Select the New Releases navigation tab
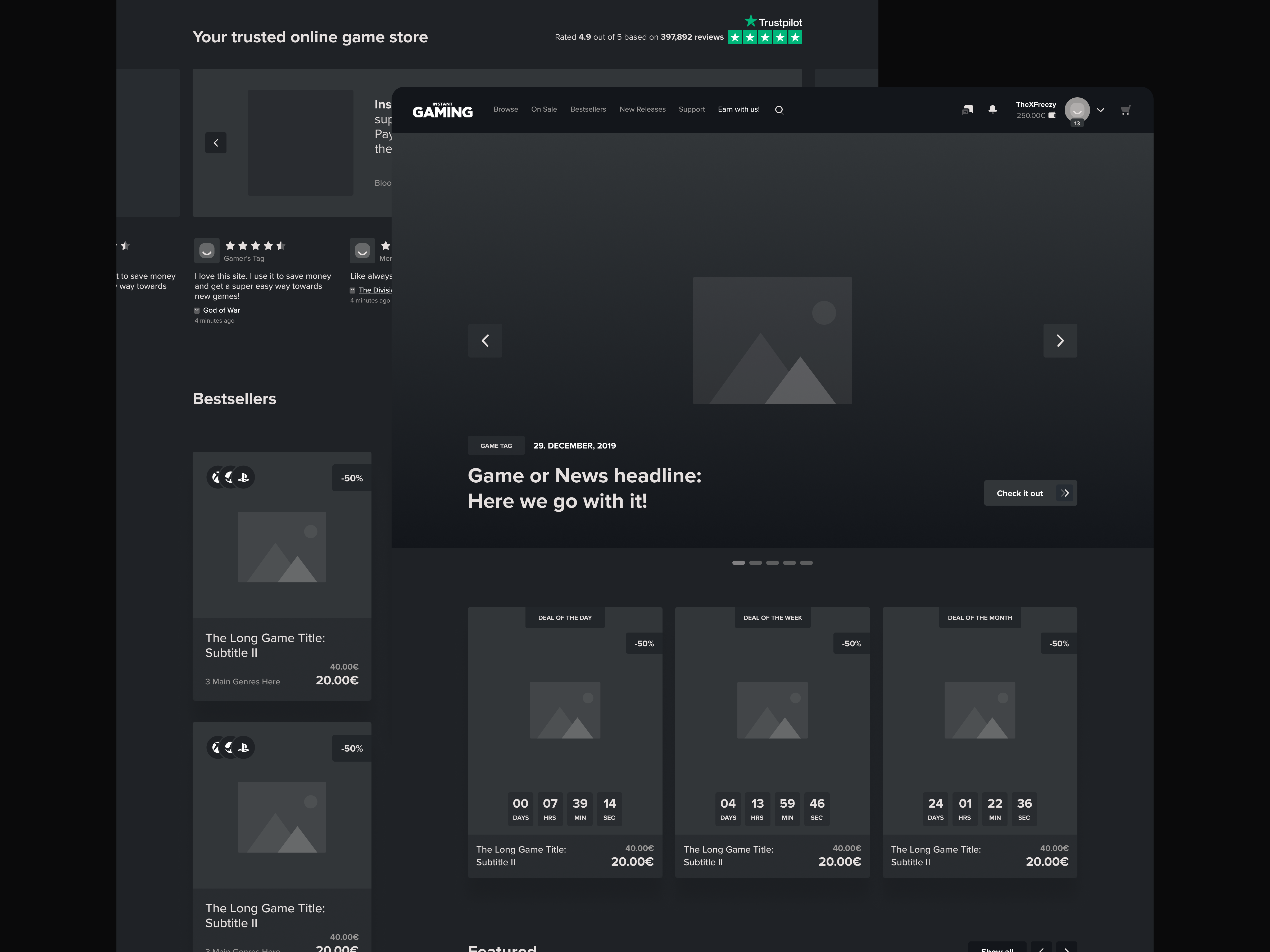Screen dimensions: 1270x952 [x=642, y=109]
